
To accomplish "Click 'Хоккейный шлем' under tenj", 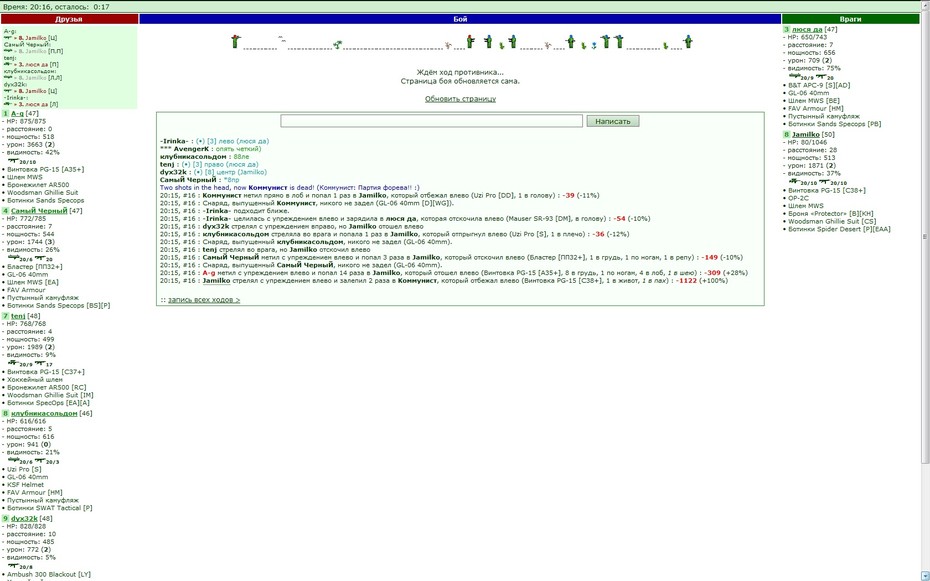I will point(34,379).
